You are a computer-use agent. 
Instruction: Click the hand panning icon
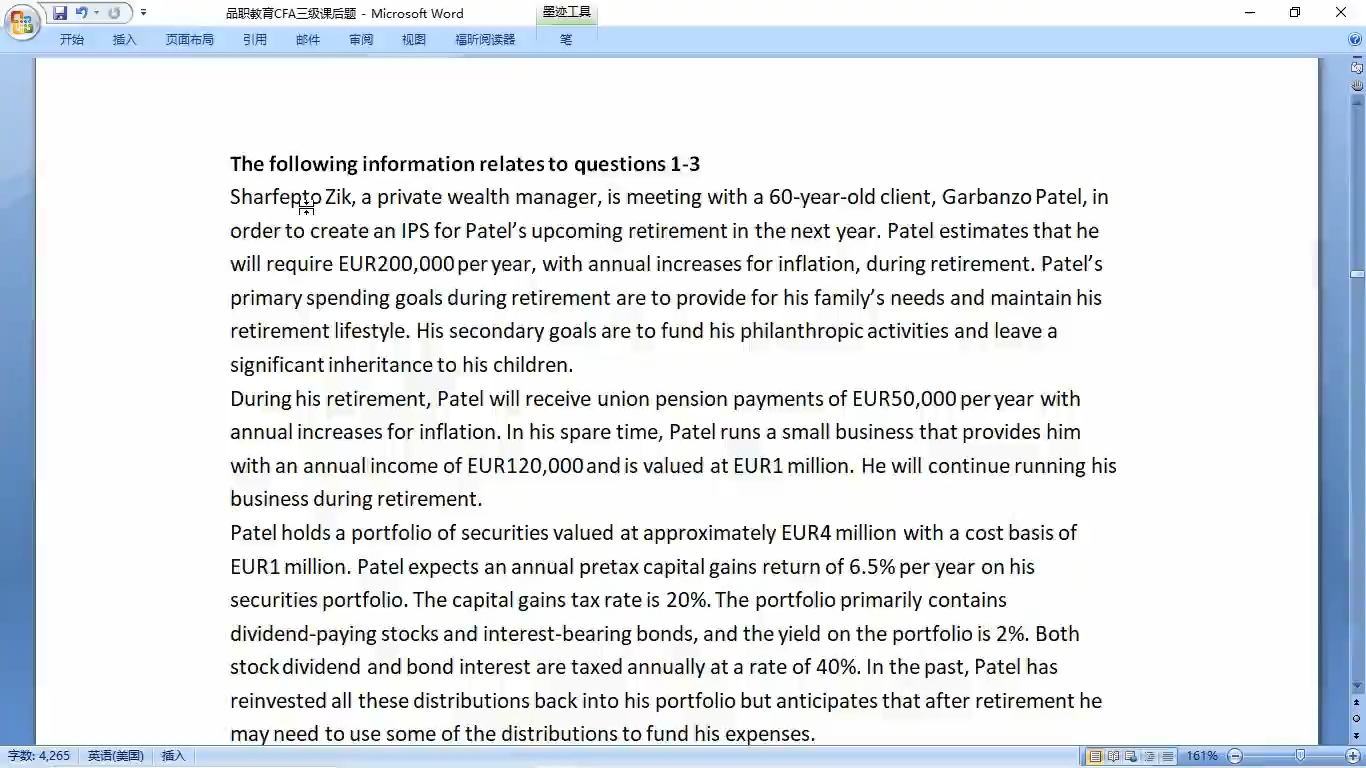point(1357,86)
